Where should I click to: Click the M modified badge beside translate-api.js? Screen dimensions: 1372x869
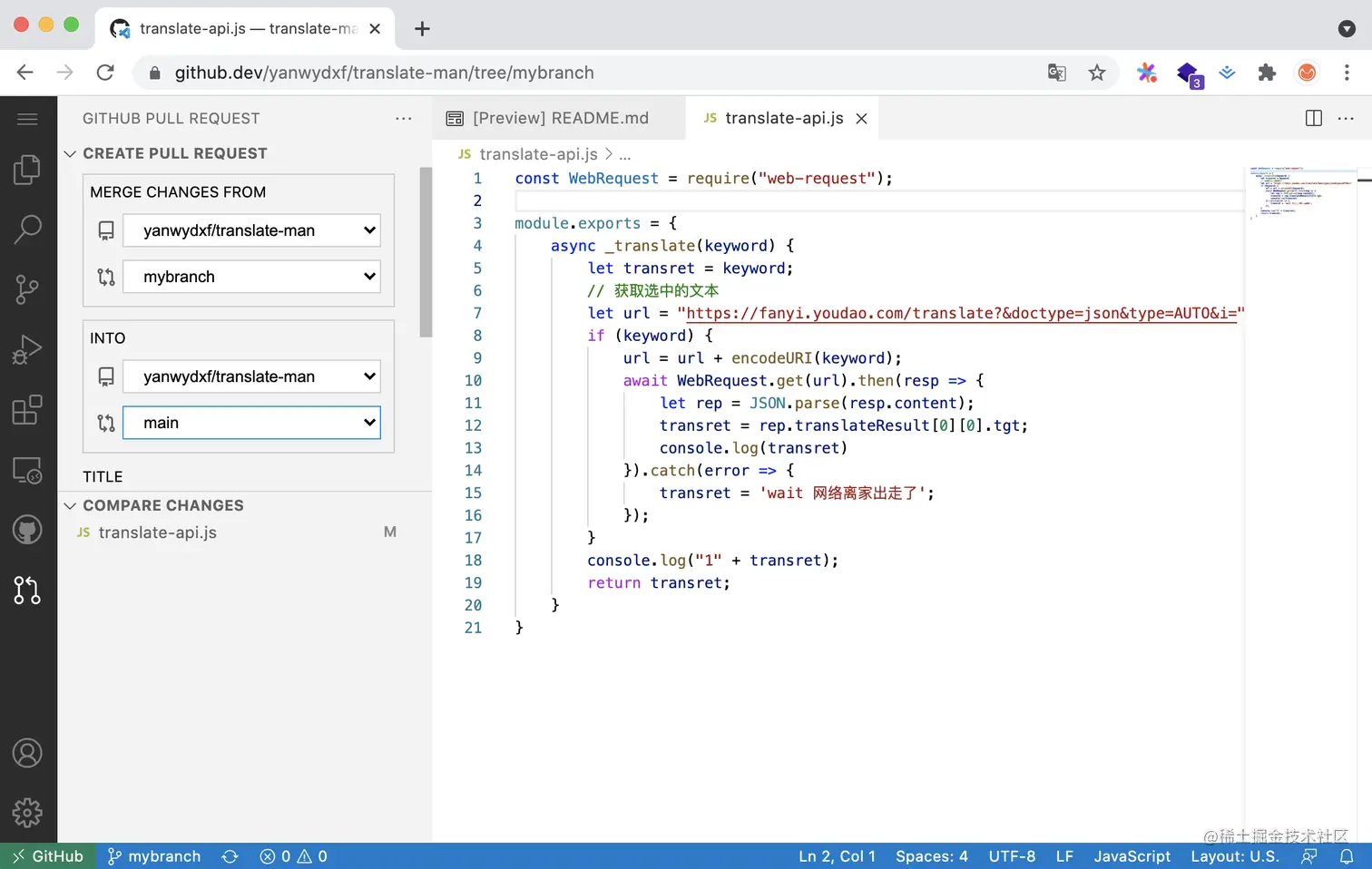click(390, 532)
